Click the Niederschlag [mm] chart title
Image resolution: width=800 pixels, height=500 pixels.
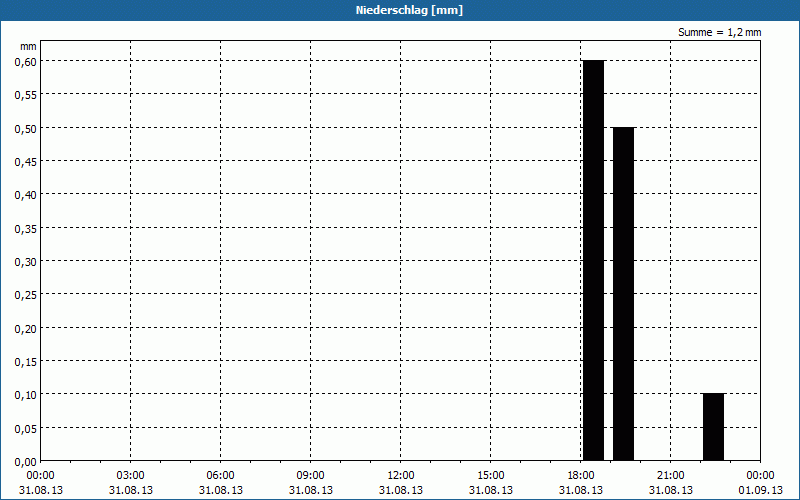coord(409,10)
